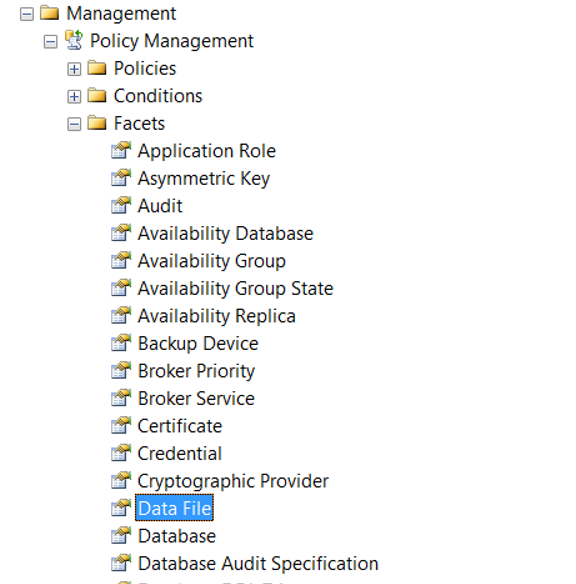Click the Management folder icon
576x584 pixels.
pyautogui.click(x=50, y=13)
